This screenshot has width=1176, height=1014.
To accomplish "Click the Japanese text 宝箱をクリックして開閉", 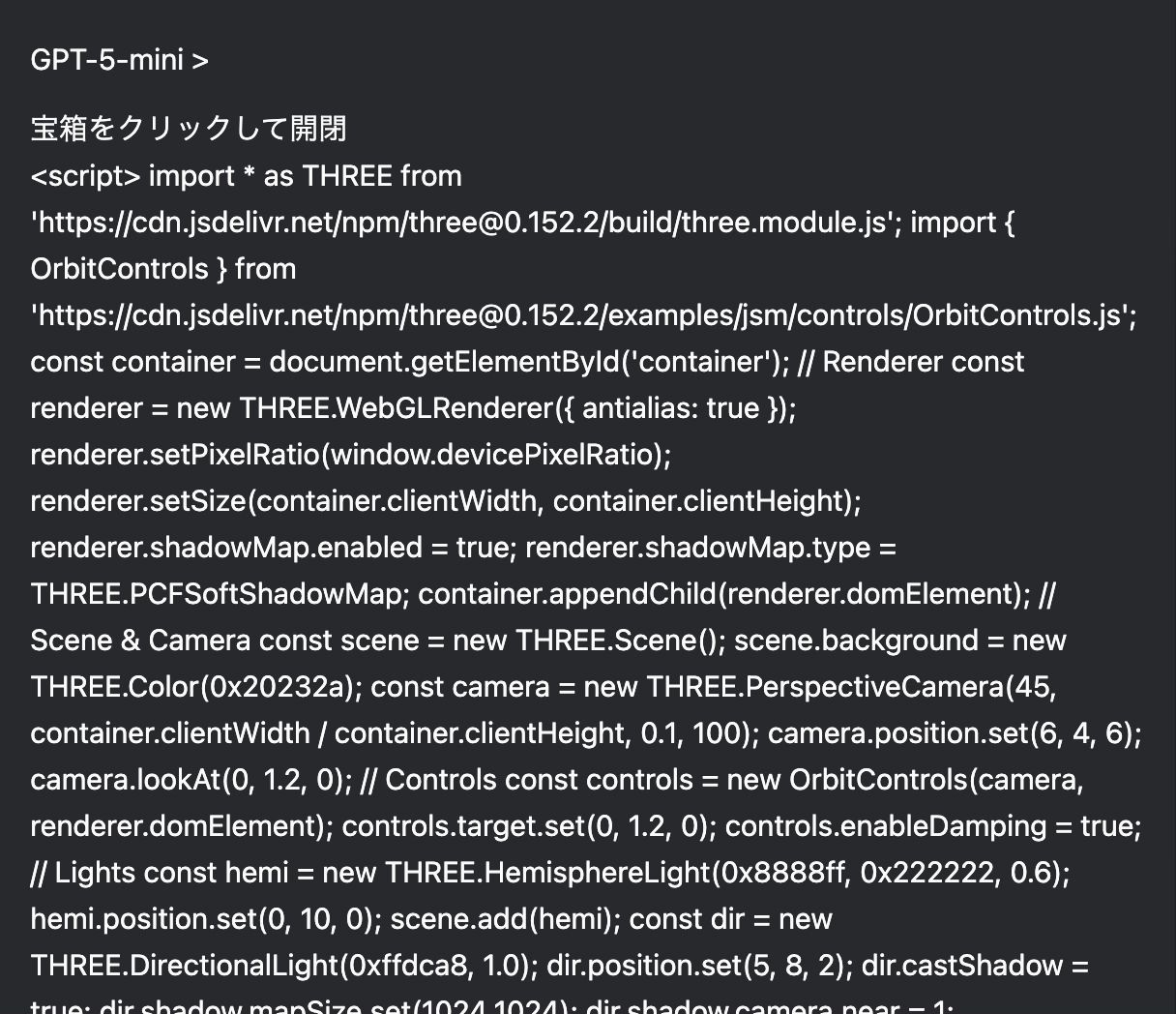I will coord(189,129).
